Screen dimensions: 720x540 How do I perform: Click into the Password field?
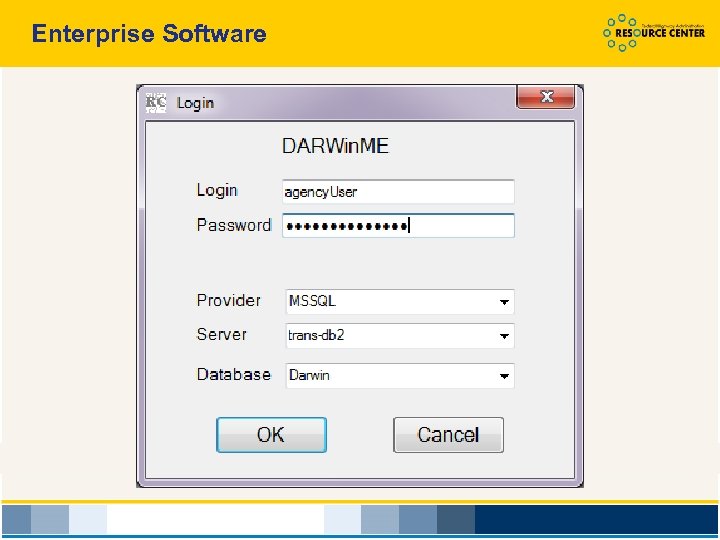(398, 225)
